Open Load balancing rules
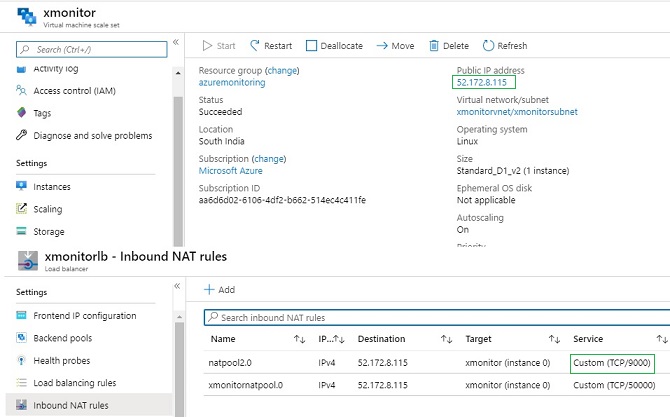The image size is (670, 417). 75,383
